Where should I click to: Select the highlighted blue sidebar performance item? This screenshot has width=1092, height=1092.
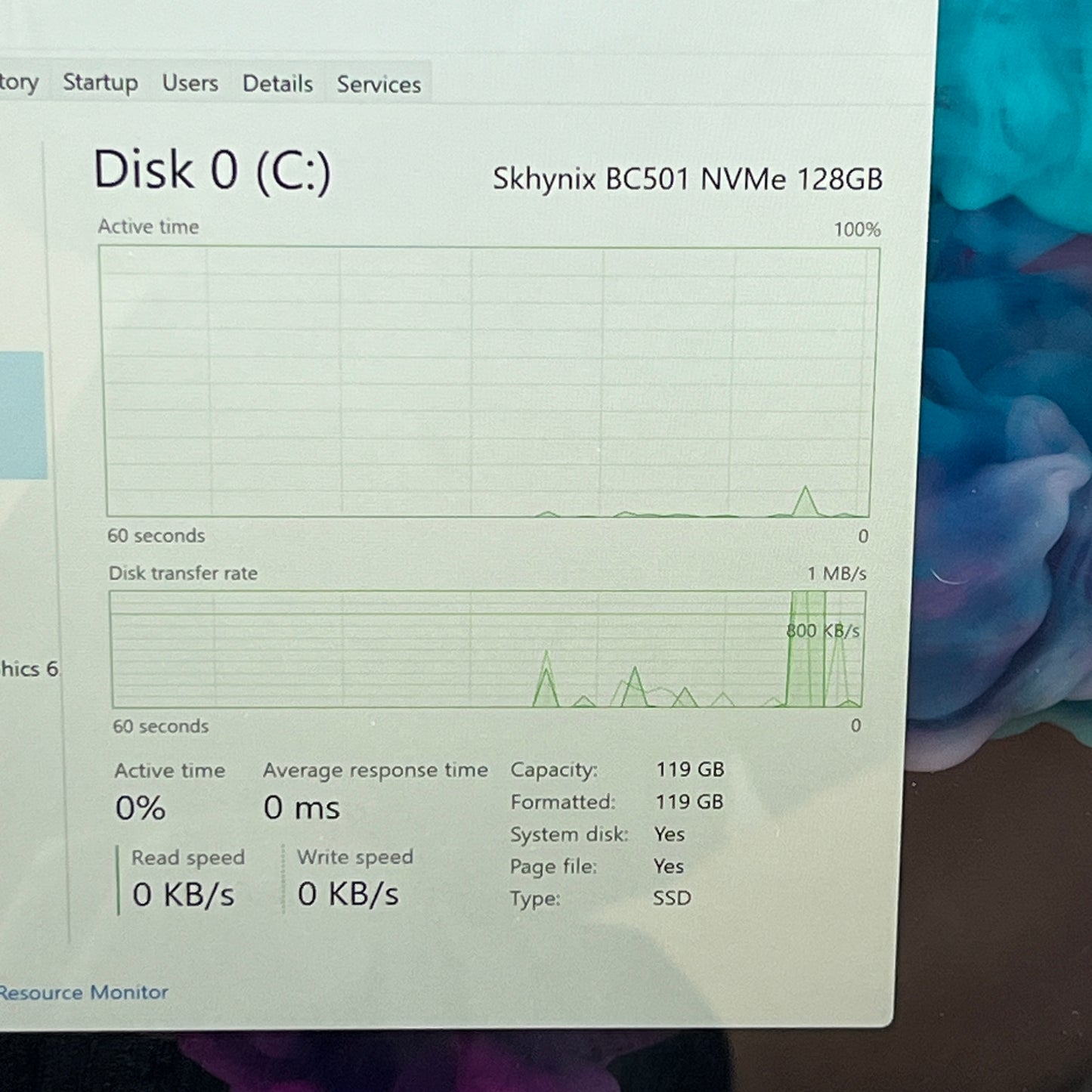[22, 415]
